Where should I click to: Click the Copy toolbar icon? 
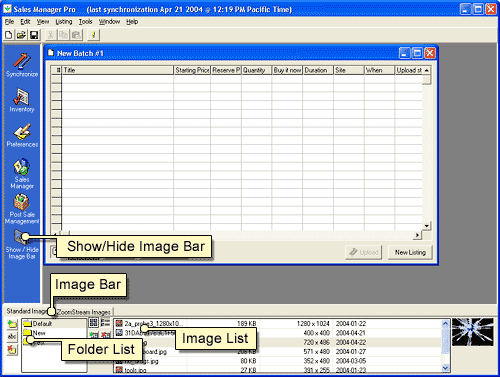pyautogui.click(x=63, y=35)
